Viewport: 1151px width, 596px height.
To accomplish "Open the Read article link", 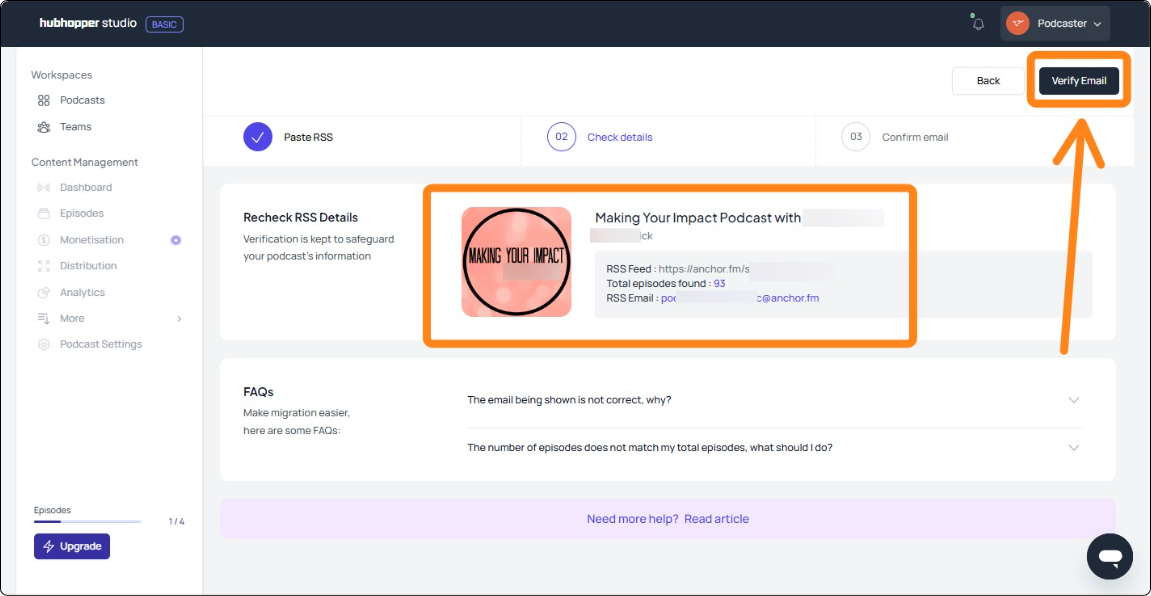I will pyautogui.click(x=716, y=519).
